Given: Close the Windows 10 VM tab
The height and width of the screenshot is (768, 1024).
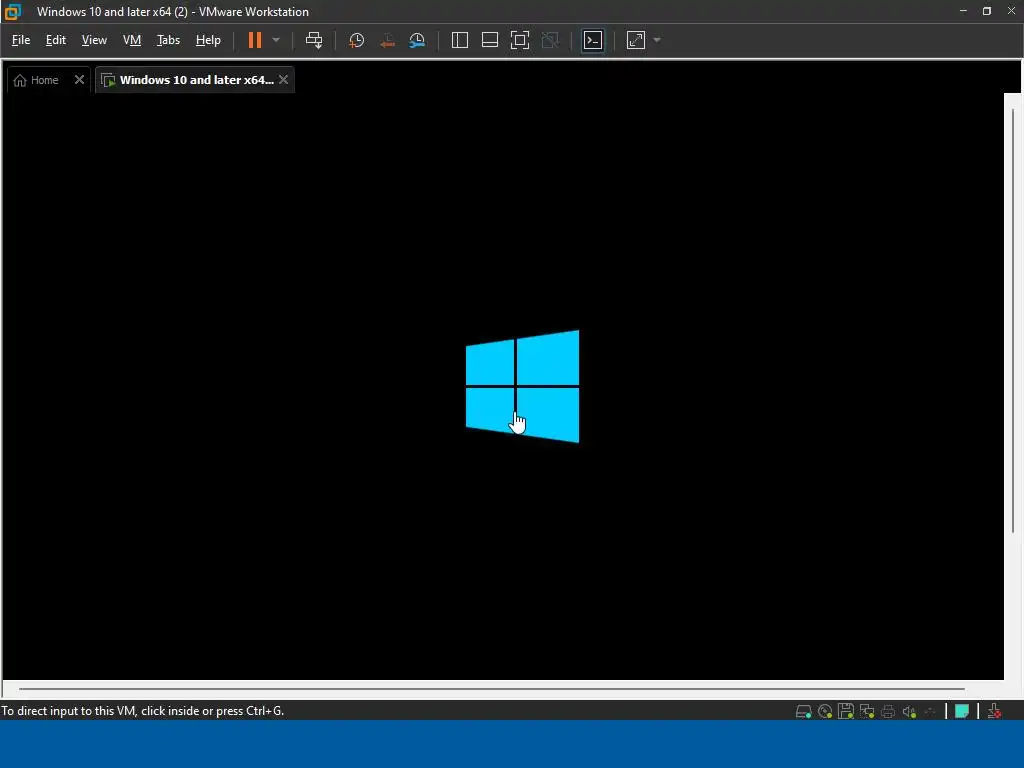Looking at the screenshot, I should coord(283,80).
